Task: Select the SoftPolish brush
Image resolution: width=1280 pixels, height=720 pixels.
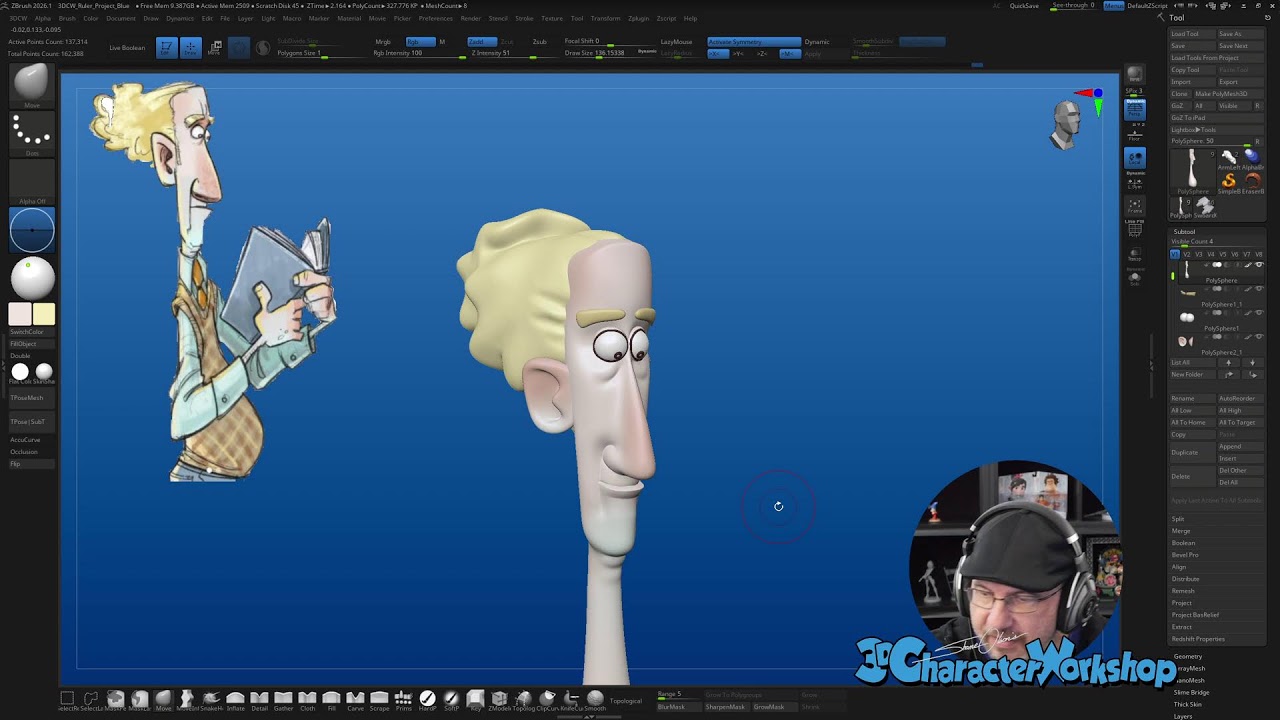Action: pyautogui.click(x=451, y=699)
